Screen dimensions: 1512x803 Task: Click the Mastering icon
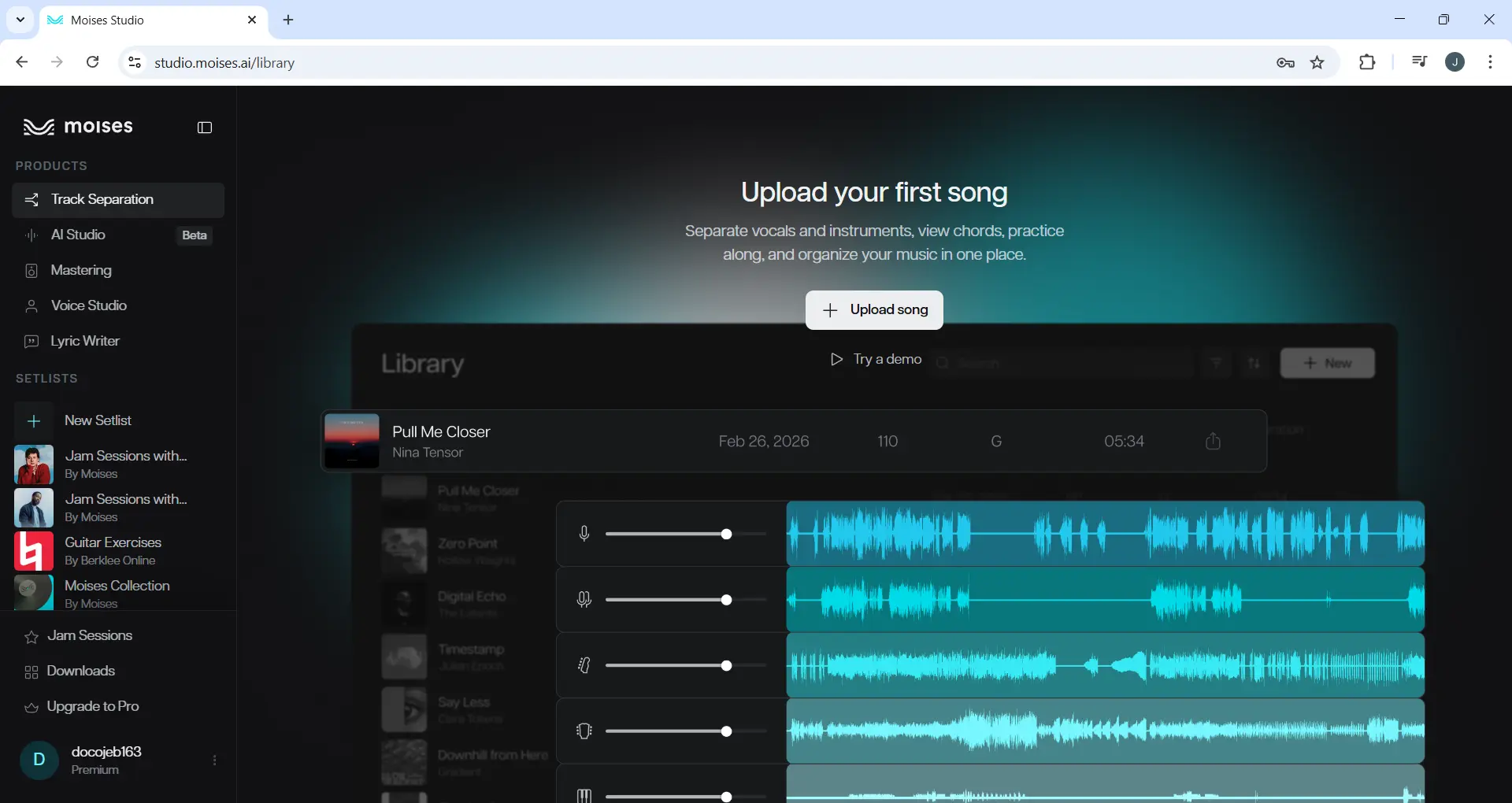point(31,271)
